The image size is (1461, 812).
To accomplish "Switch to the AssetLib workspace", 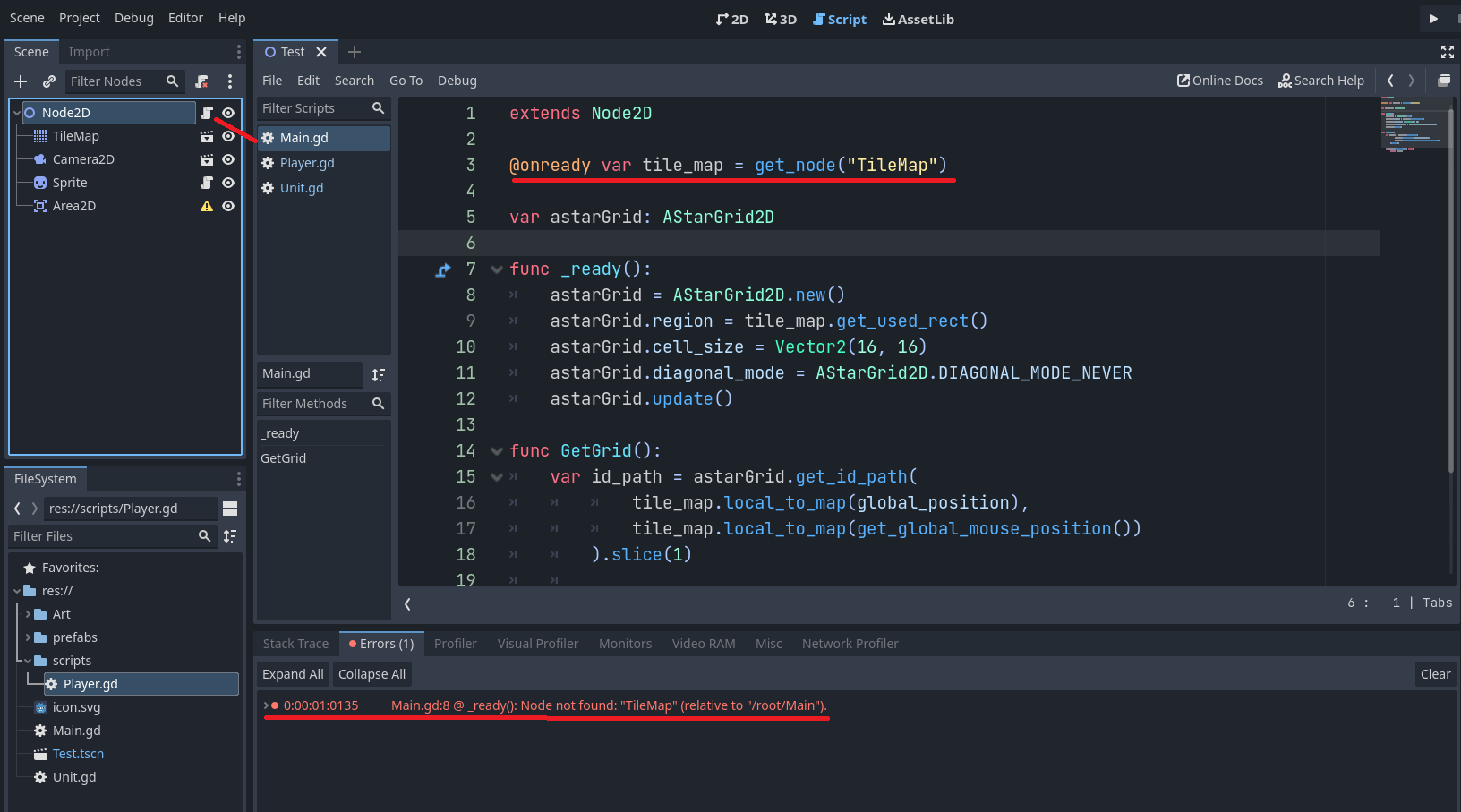I will point(918,18).
